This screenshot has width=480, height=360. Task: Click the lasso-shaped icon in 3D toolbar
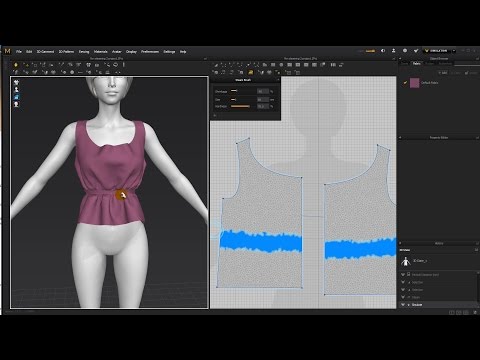[x=115, y=65]
